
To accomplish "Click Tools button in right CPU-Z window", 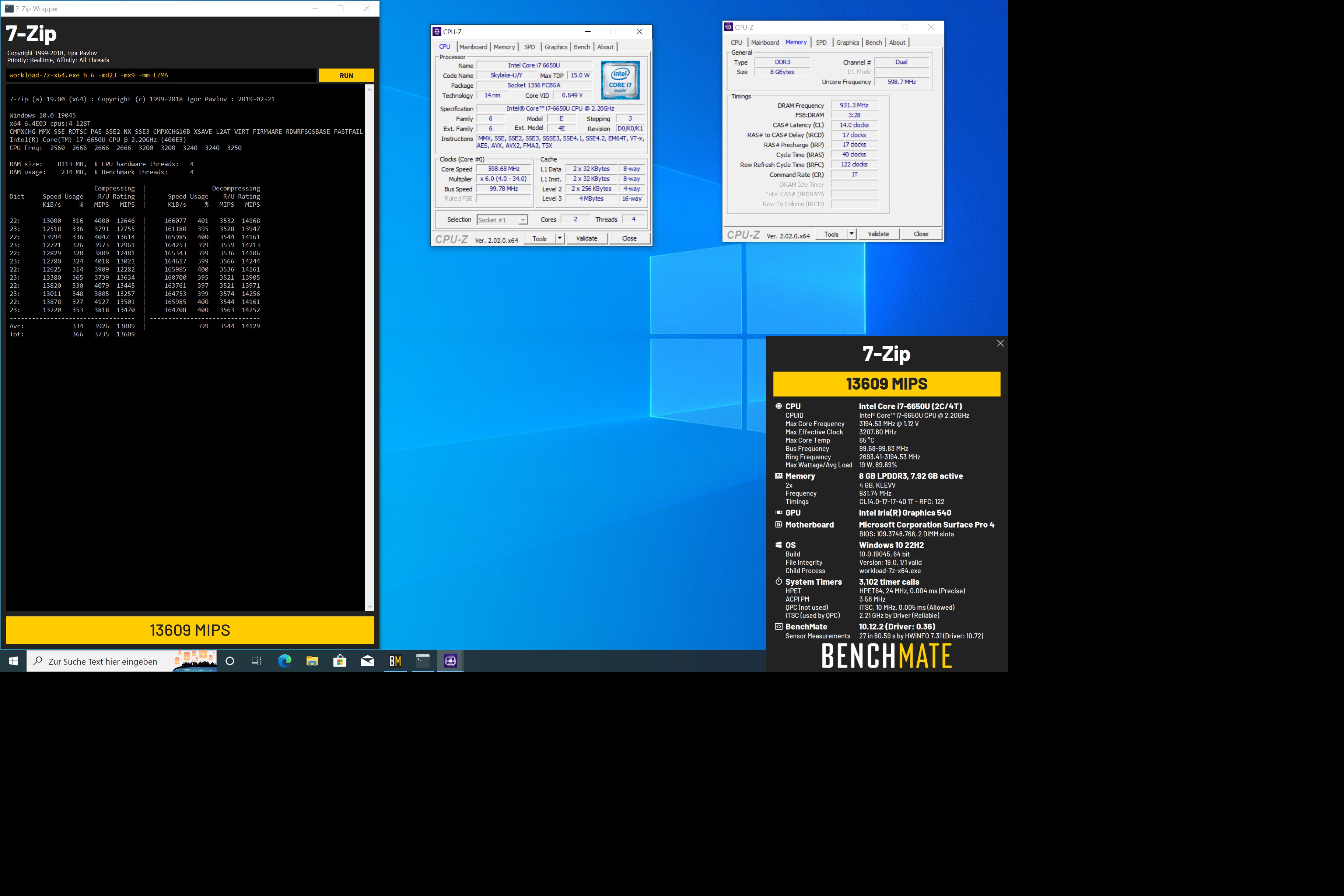I will (x=832, y=234).
